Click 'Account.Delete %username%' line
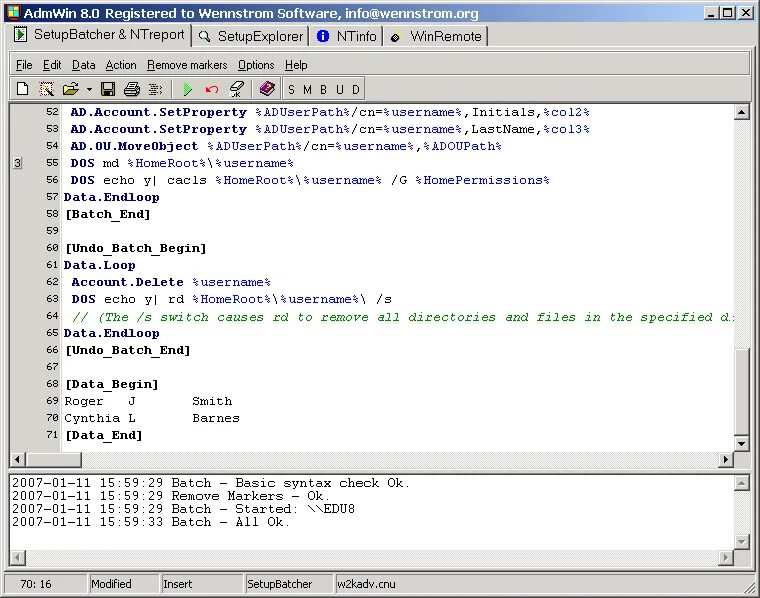 point(171,282)
